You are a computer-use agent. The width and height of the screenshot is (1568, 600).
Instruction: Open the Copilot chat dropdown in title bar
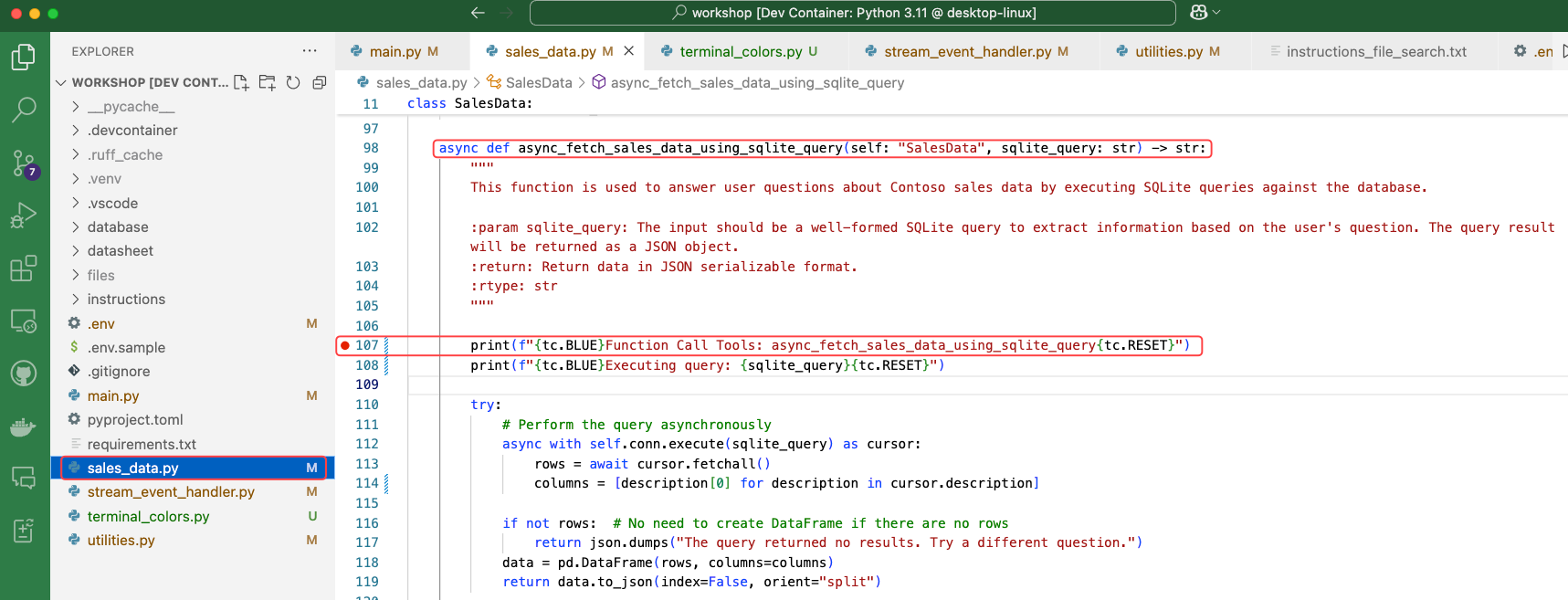coord(1205,13)
